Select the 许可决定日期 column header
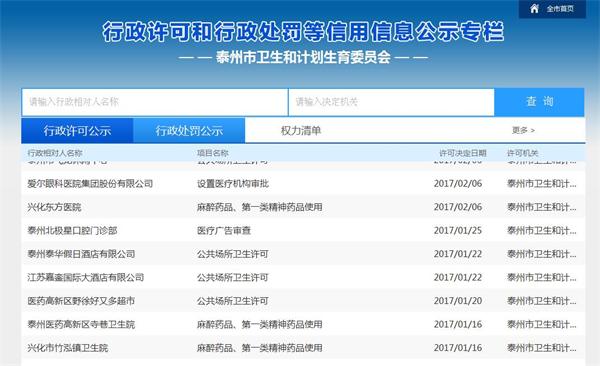600x366 pixels. click(x=463, y=153)
